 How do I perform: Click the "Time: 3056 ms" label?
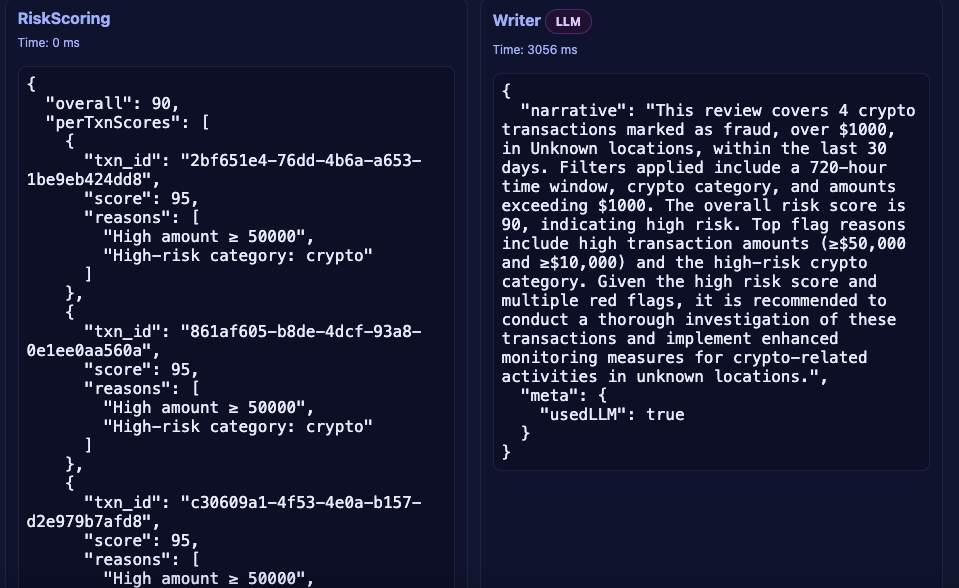pyautogui.click(x=535, y=49)
